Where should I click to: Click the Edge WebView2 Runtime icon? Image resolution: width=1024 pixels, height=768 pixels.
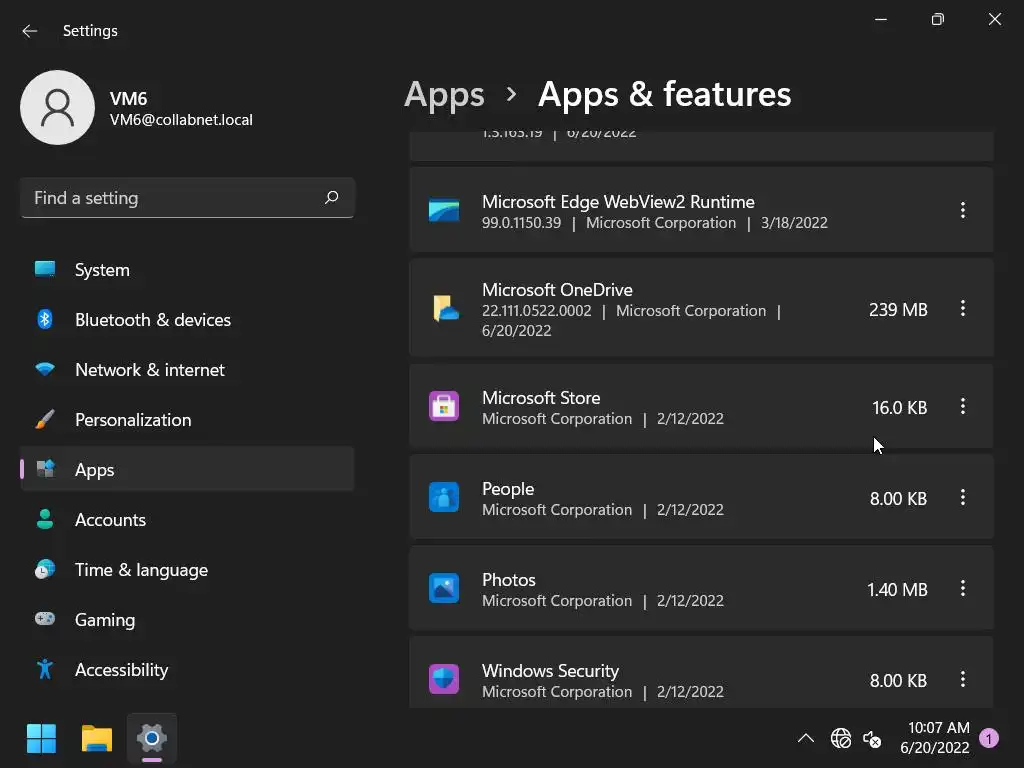click(x=444, y=211)
